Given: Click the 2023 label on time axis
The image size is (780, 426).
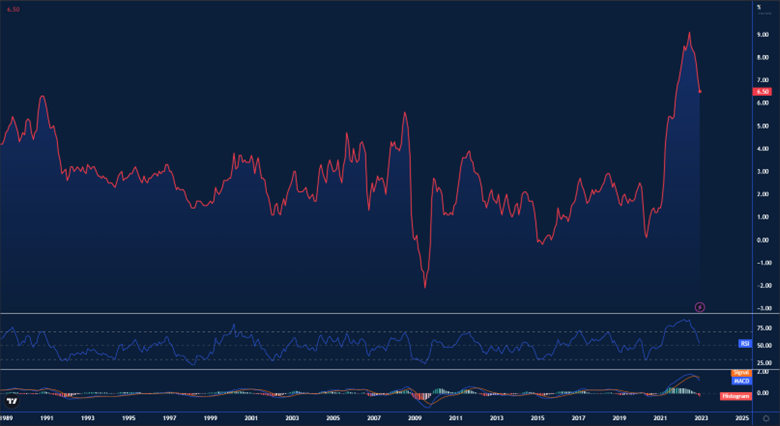Looking at the screenshot, I should [702, 416].
